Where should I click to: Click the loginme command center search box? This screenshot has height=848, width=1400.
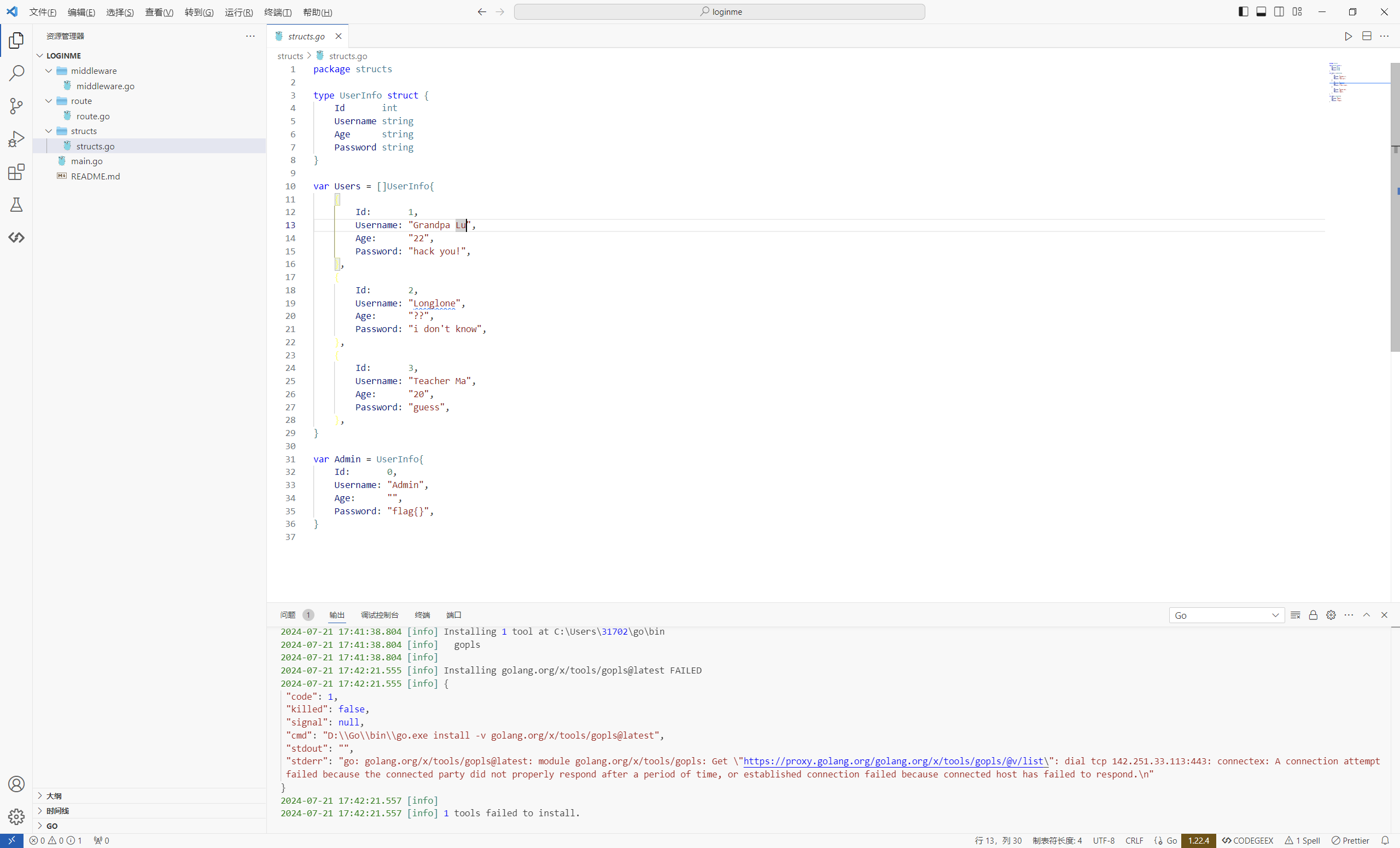click(x=719, y=12)
